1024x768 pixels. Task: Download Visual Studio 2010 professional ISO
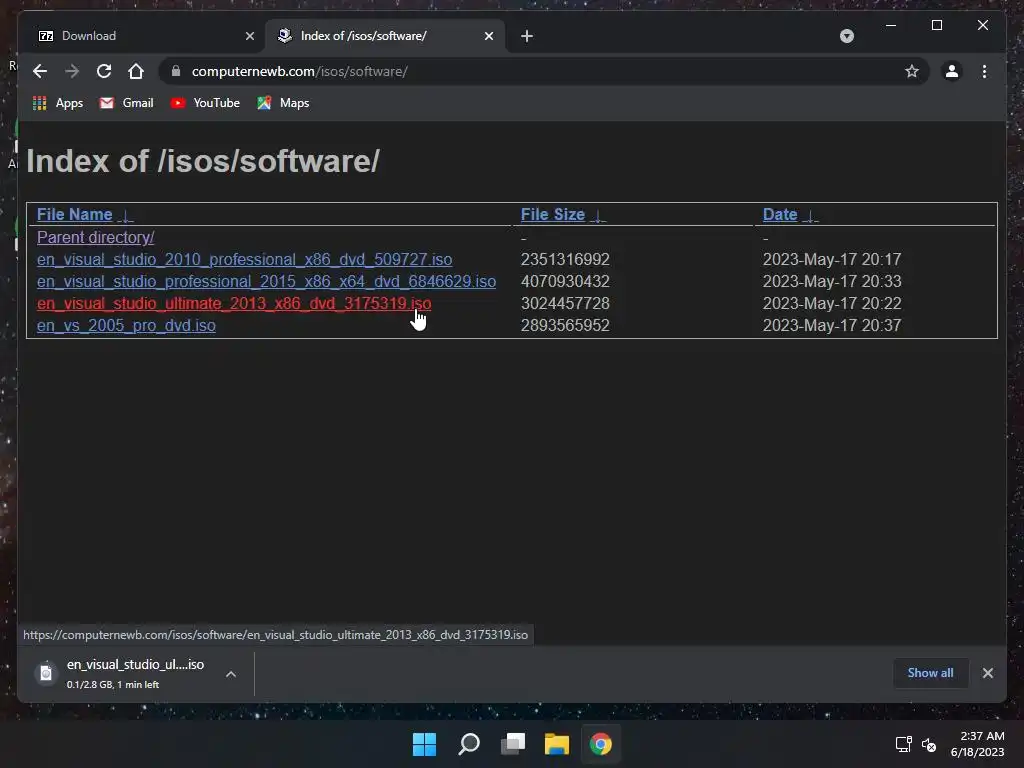pos(244,259)
